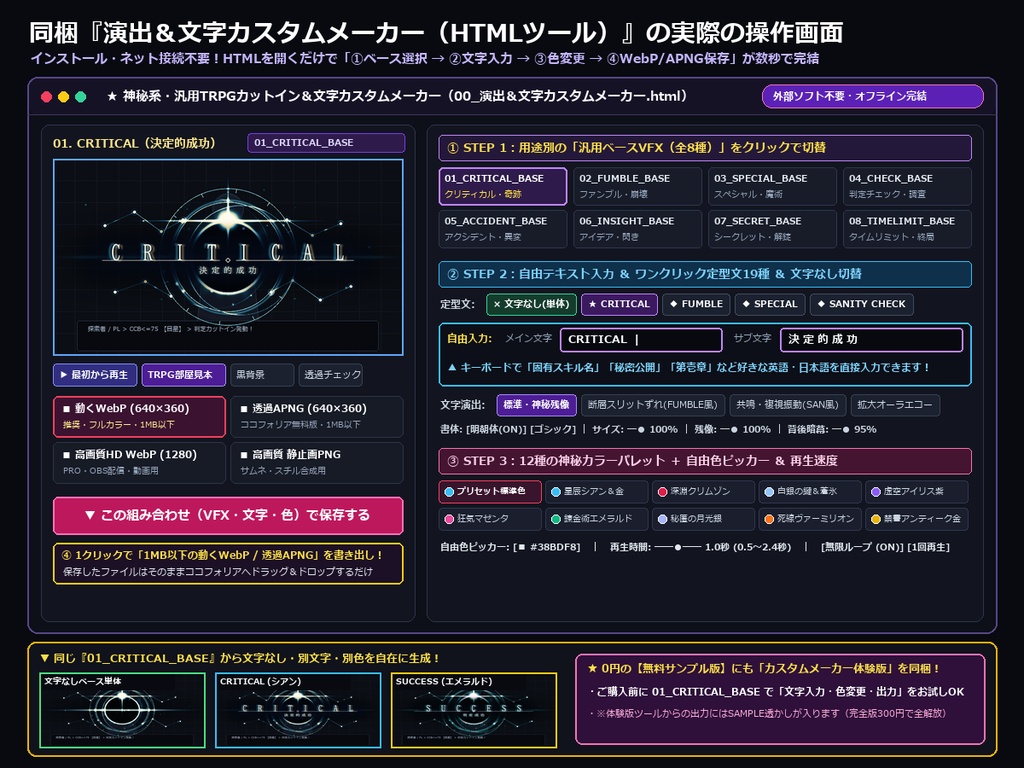This screenshot has width=1024, height=768.
Task: Click the CRITICAL preview animation canvas
Action: [228, 257]
